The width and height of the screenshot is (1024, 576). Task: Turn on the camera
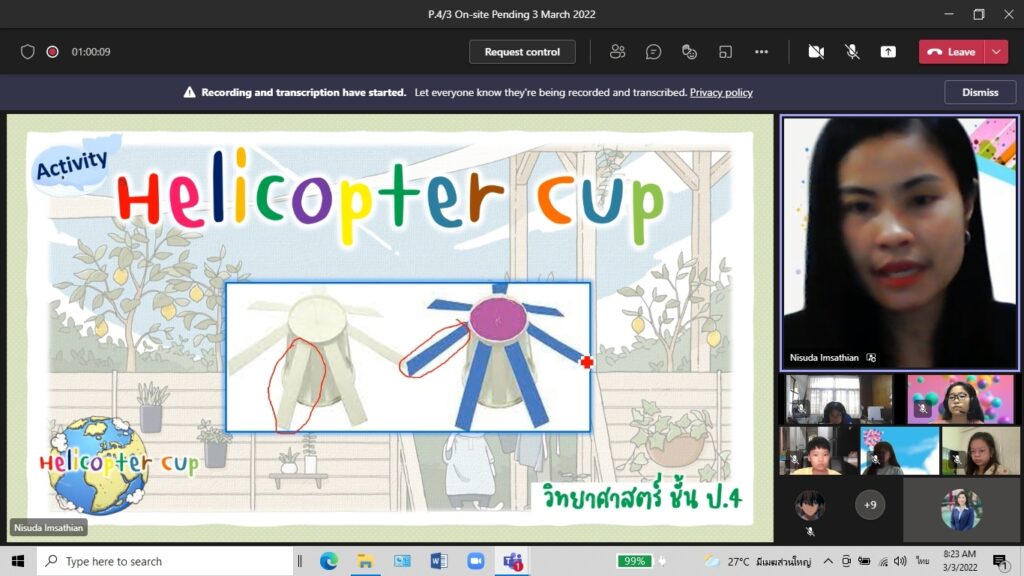816,52
